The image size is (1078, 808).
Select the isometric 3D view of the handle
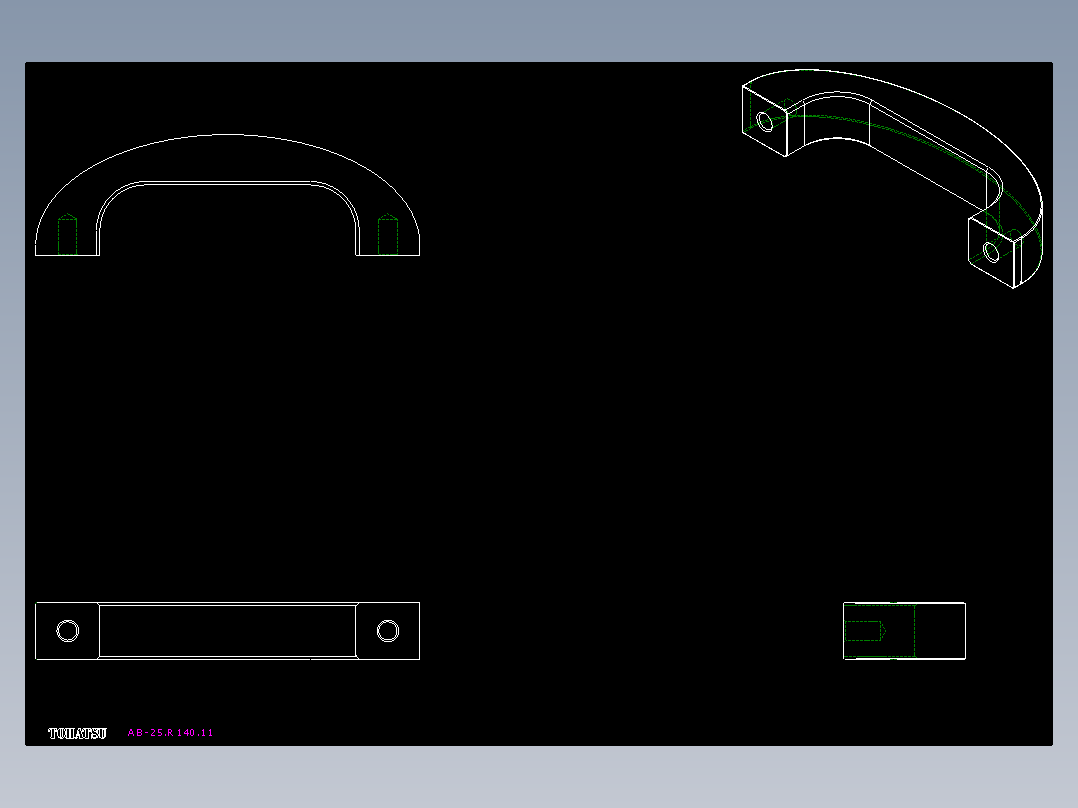pyautogui.click(x=892, y=178)
